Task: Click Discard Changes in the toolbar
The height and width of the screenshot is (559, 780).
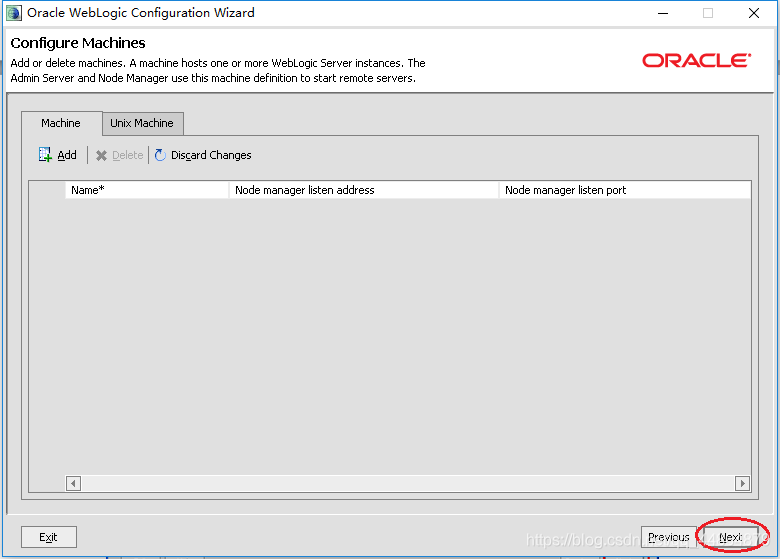Action: click(x=203, y=155)
